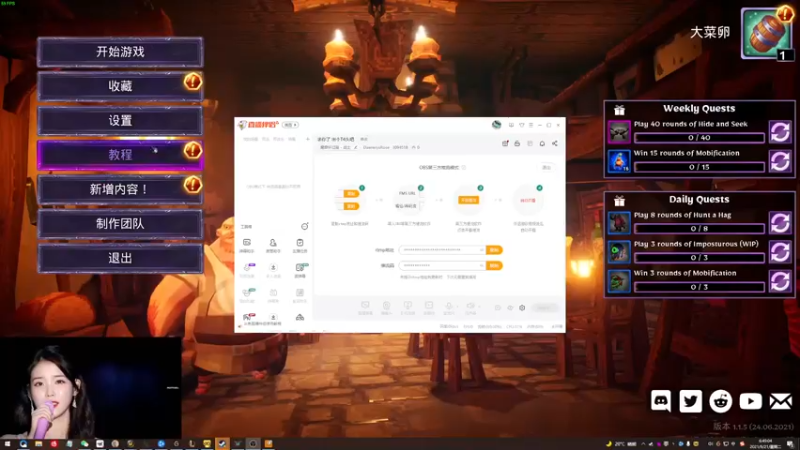
Task: Open the first toolbox tool in the left panel
Action: coord(247,245)
